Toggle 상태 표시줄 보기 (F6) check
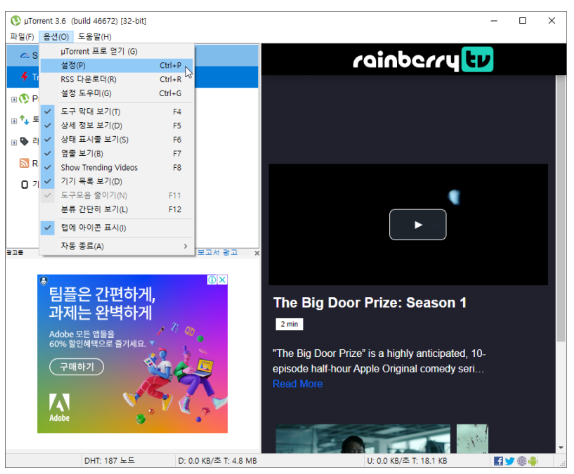Viewport: 574px width, 474px height. tap(48, 139)
